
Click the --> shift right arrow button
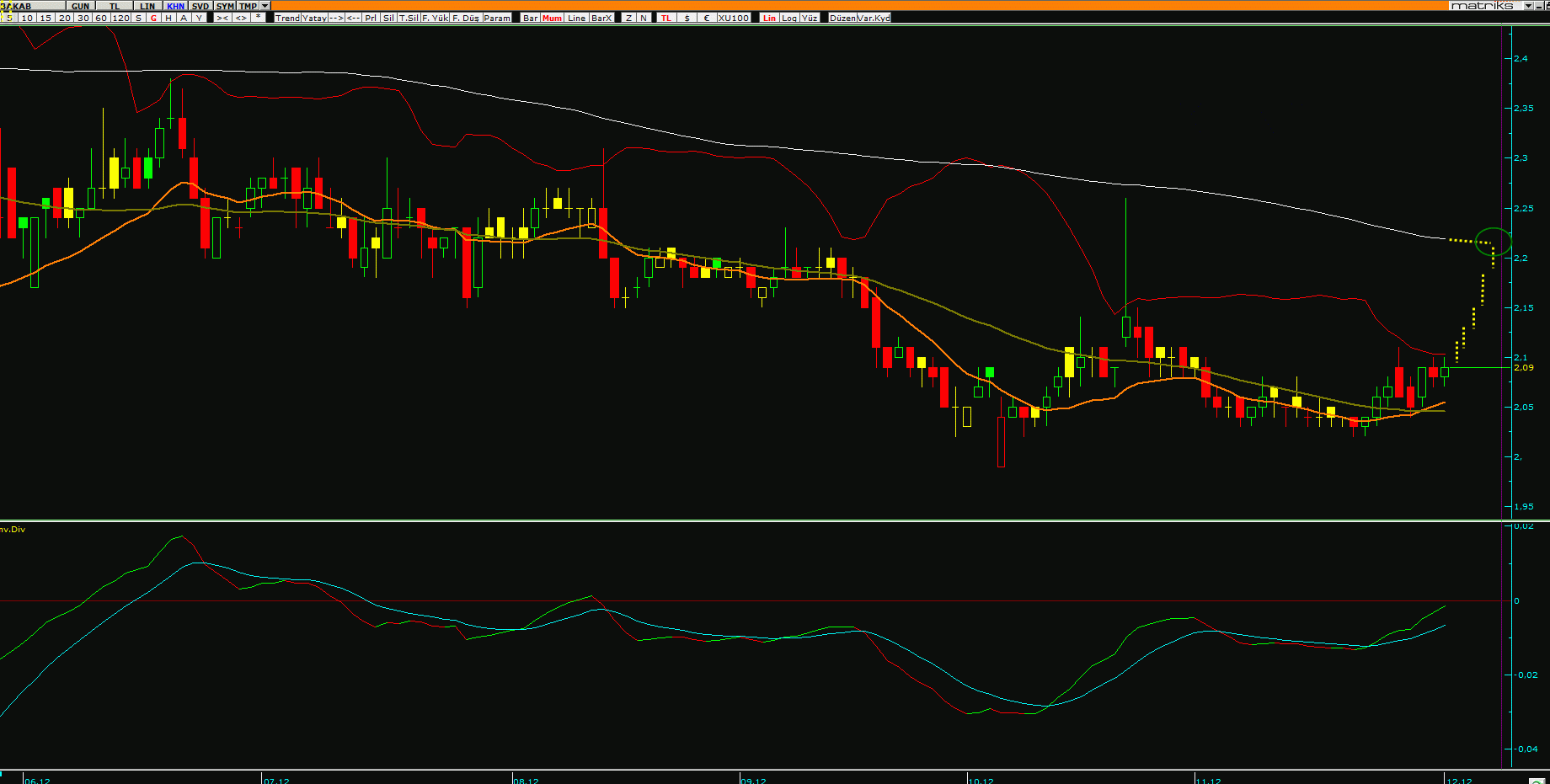pyautogui.click(x=336, y=18)
